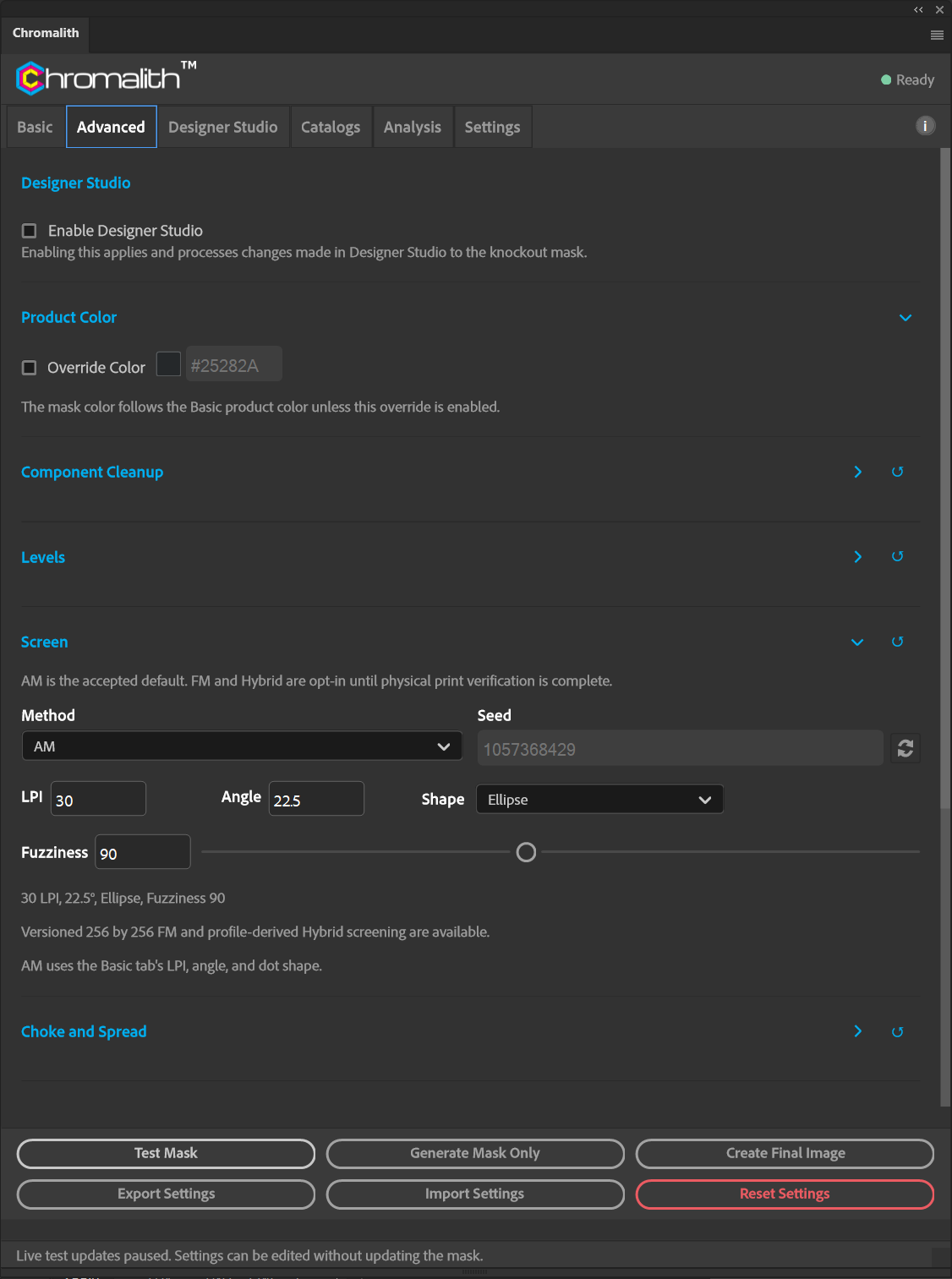Click Import Settings
This screenshot has width=952, height=1279.
[x=475, y=1194]
